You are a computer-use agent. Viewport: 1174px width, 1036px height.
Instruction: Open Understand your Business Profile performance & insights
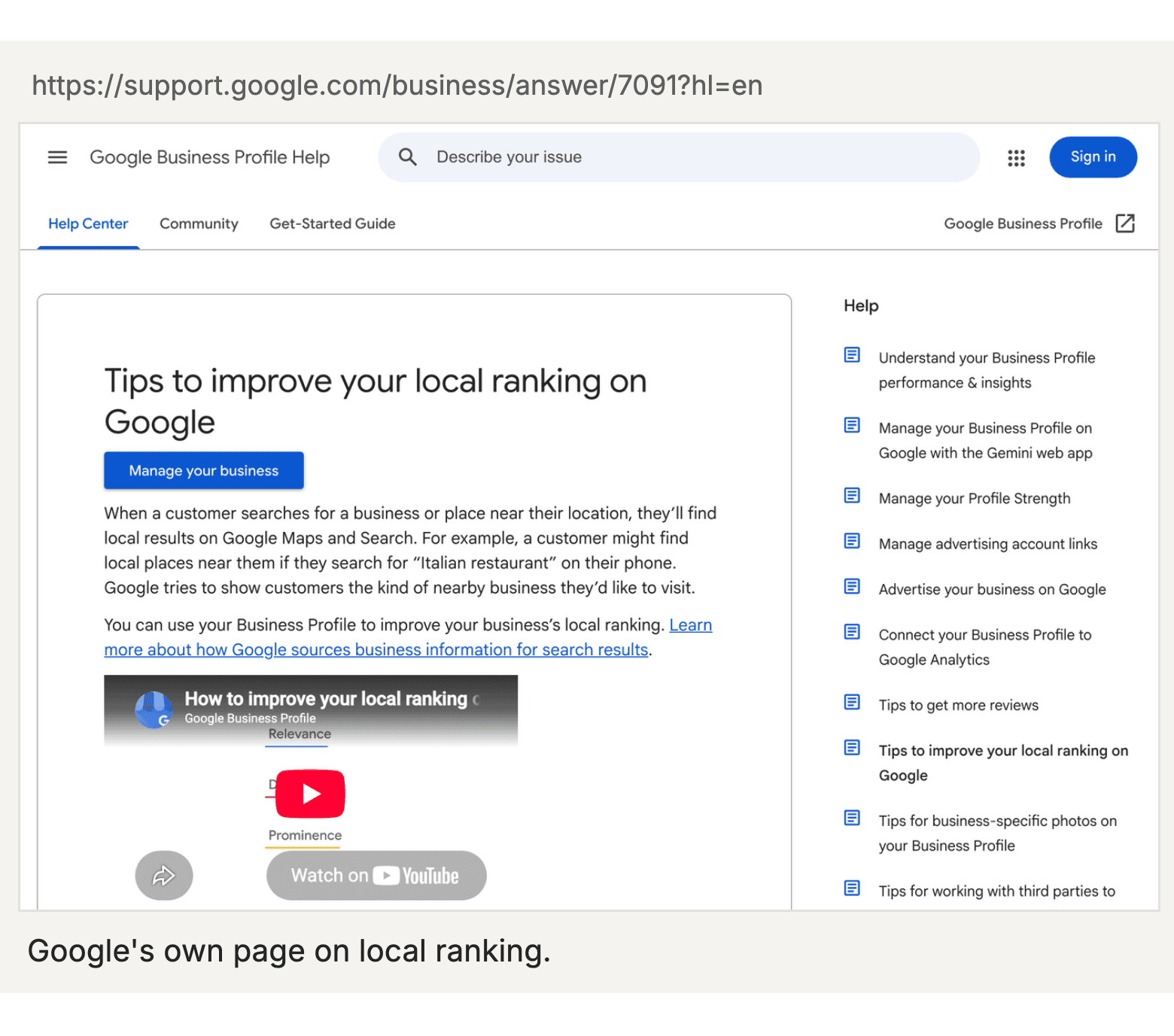pyautogui.click(x=987, y=370)
